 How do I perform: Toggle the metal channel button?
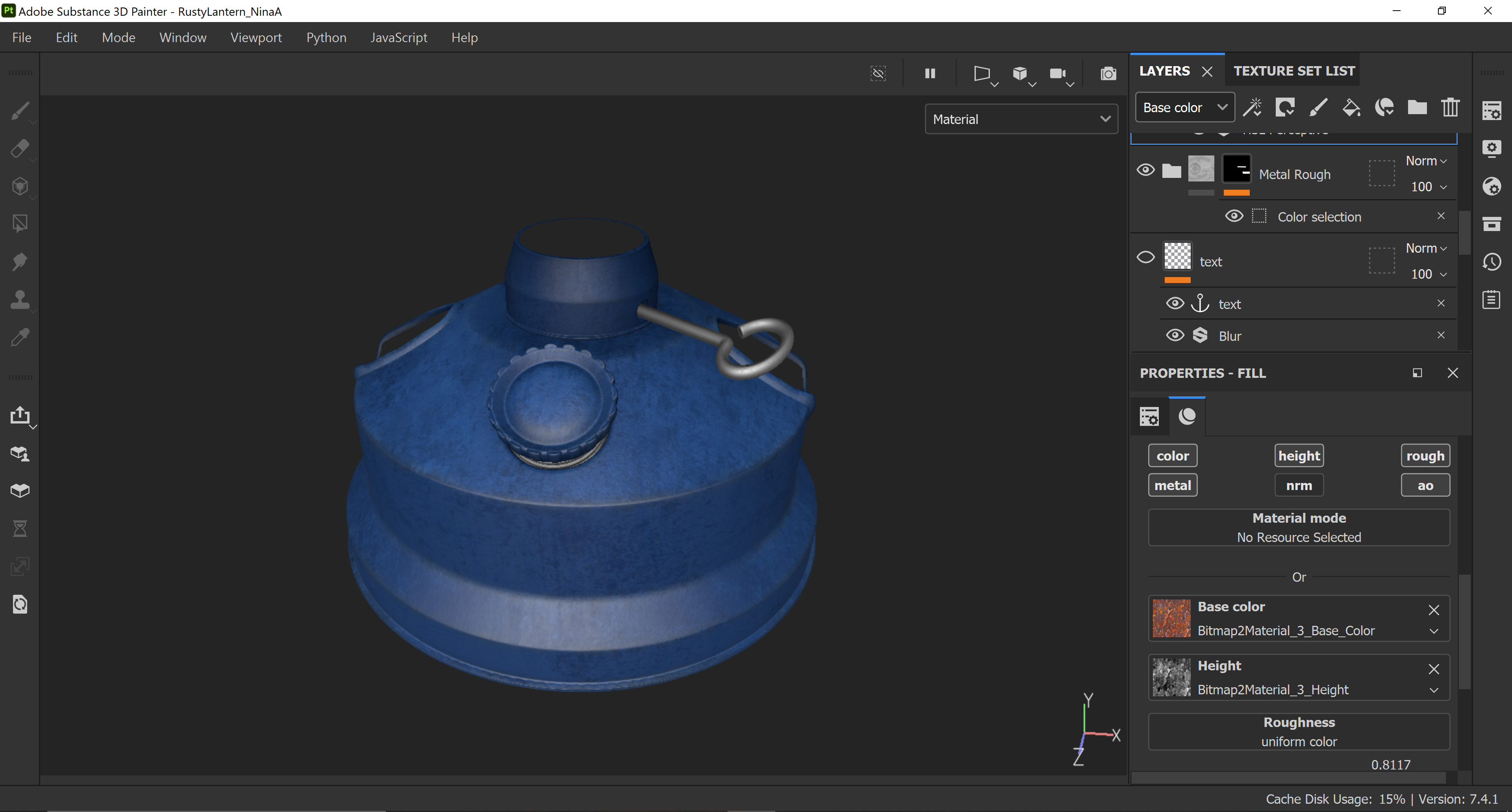[1172, 485]
